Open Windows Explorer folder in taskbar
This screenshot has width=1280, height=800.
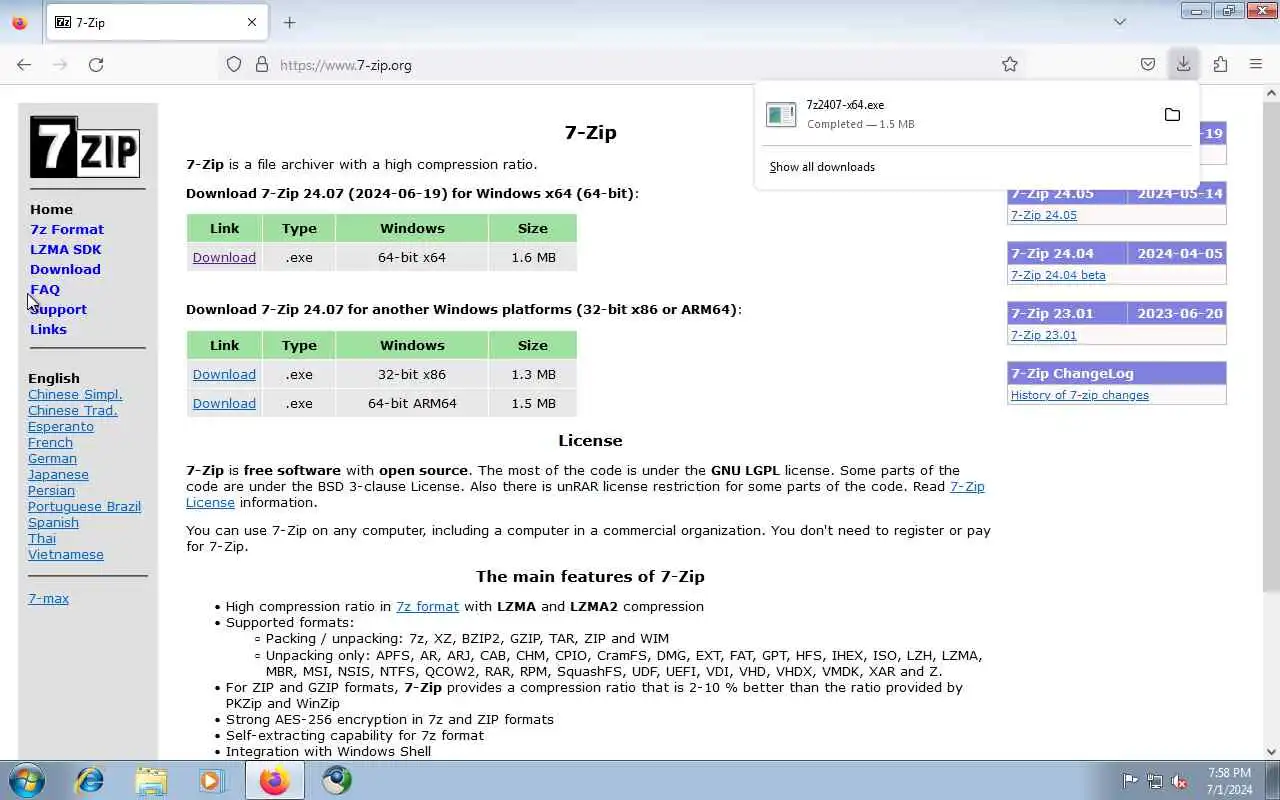tap(151, 780)
